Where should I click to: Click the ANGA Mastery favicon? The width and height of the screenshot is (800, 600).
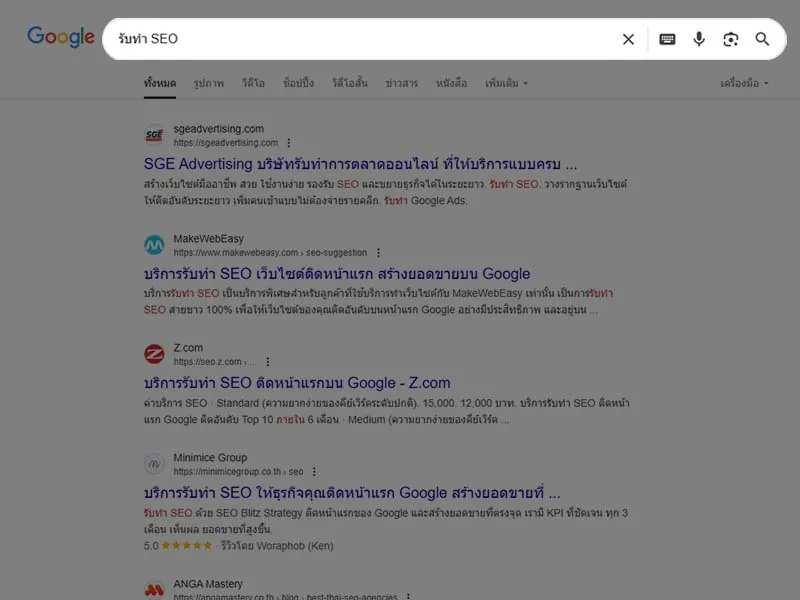point(154,590)
